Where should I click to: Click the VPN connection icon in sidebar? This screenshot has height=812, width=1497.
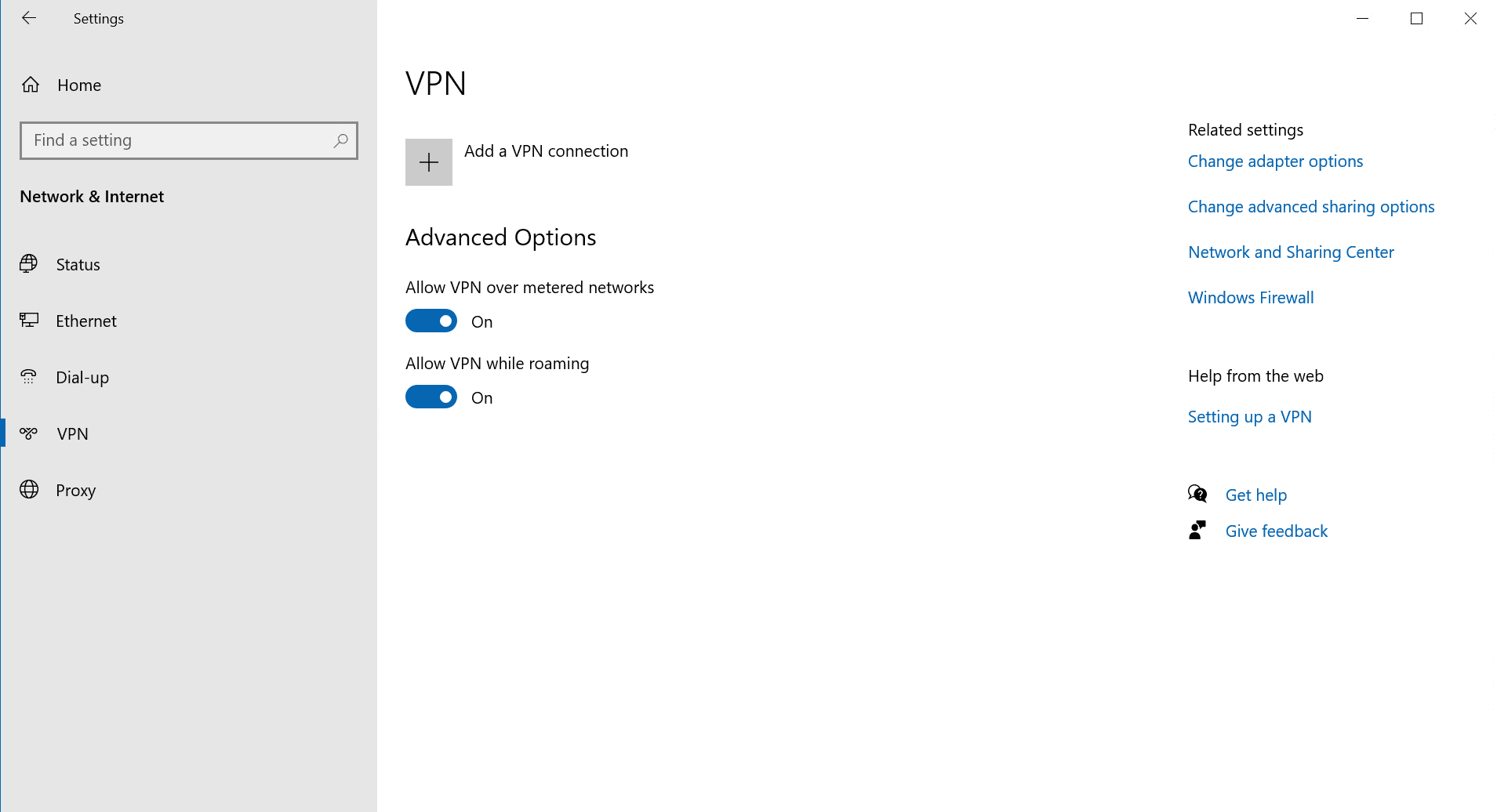click(29, 433)
